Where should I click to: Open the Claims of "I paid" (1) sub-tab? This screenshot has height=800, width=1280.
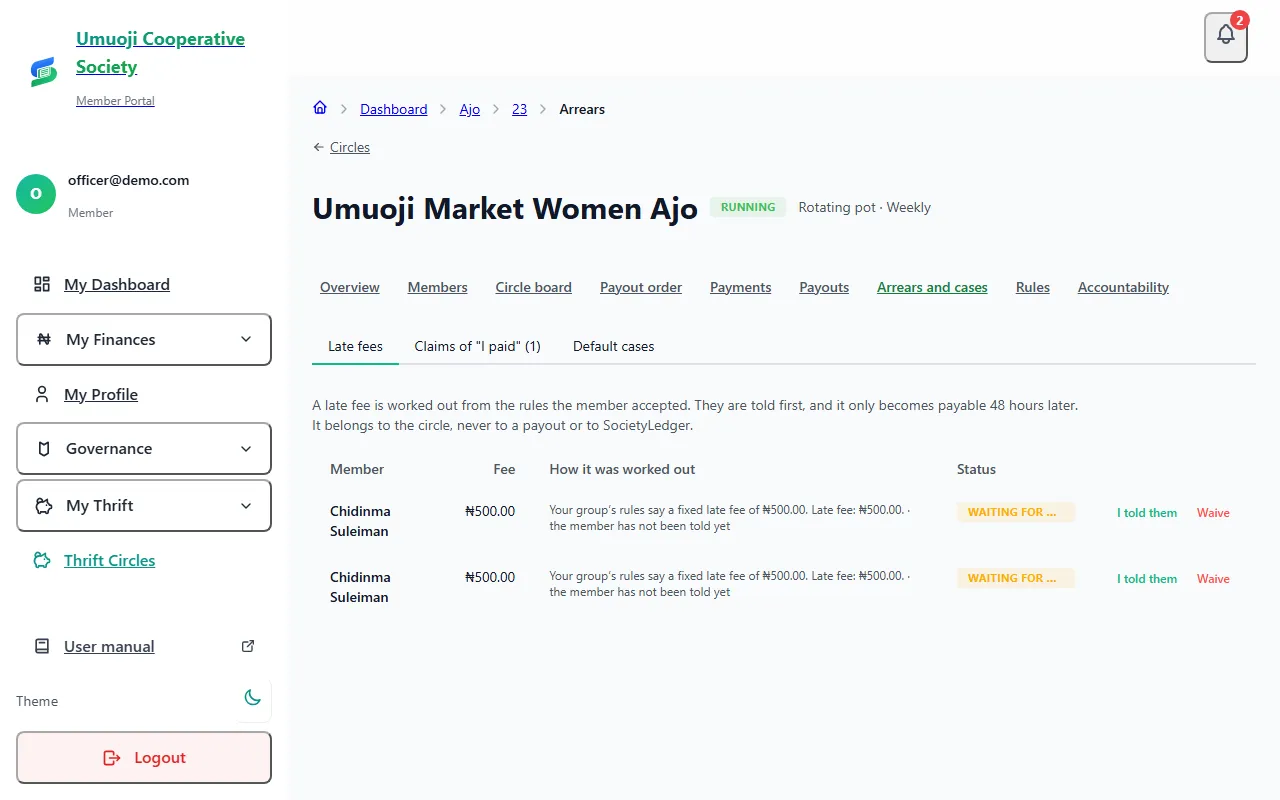pyautogui.click(x=478, y=346)
